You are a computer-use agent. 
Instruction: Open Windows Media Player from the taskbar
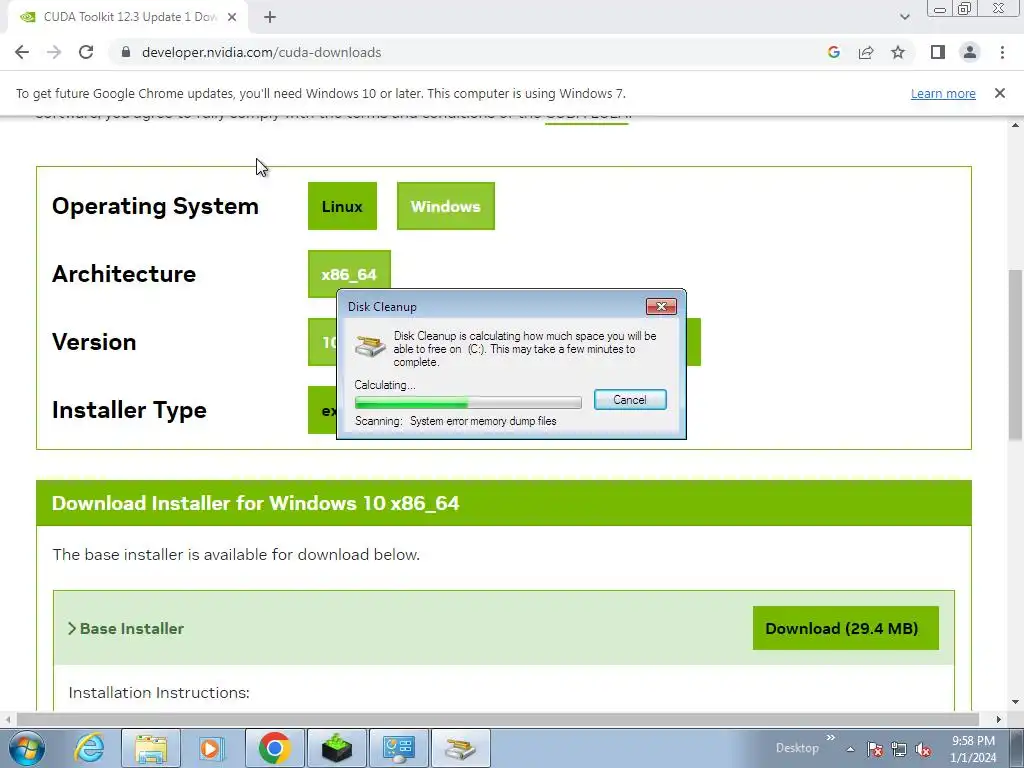point(212,748)
